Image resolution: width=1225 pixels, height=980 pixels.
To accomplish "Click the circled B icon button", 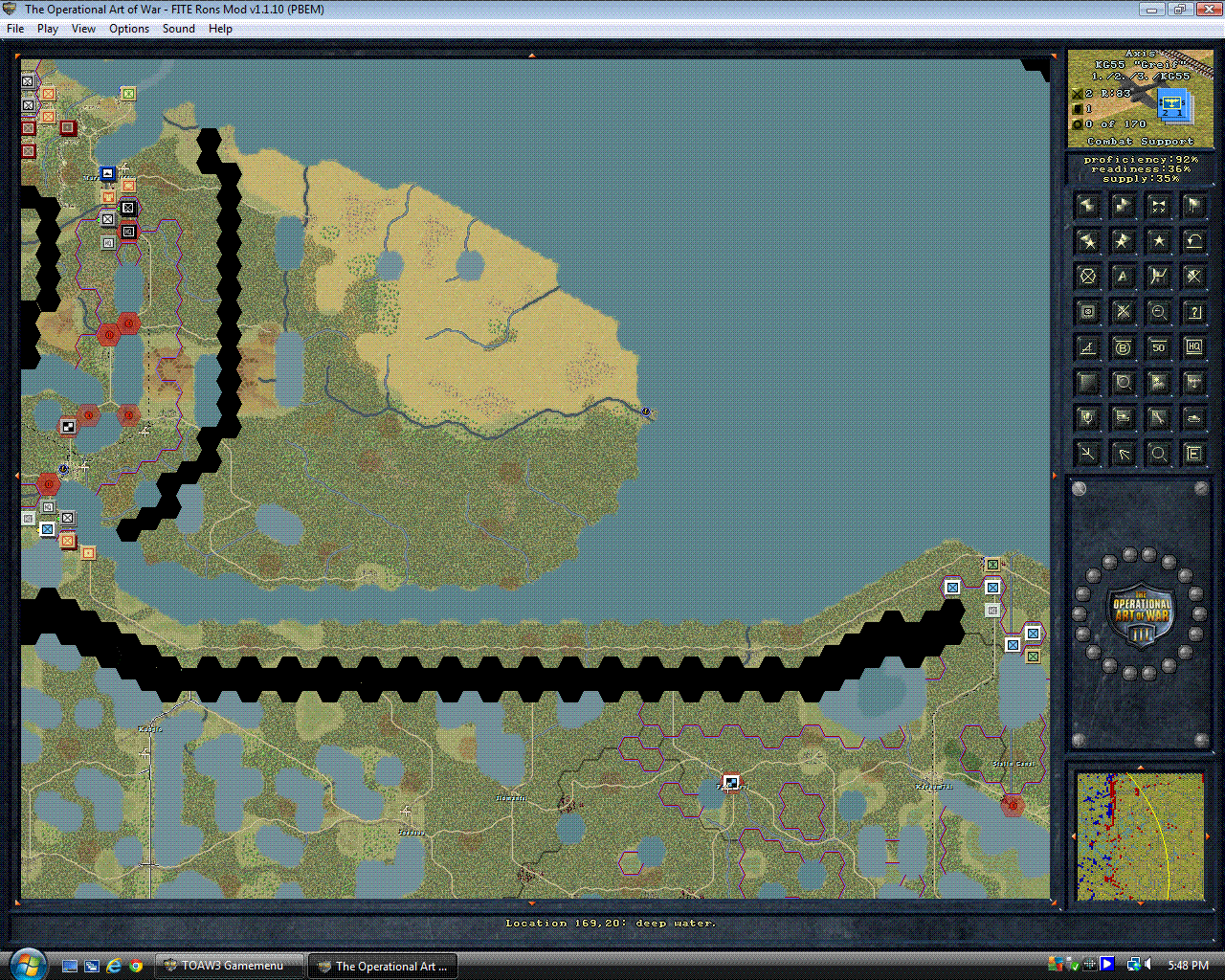I will (1124, 347).
